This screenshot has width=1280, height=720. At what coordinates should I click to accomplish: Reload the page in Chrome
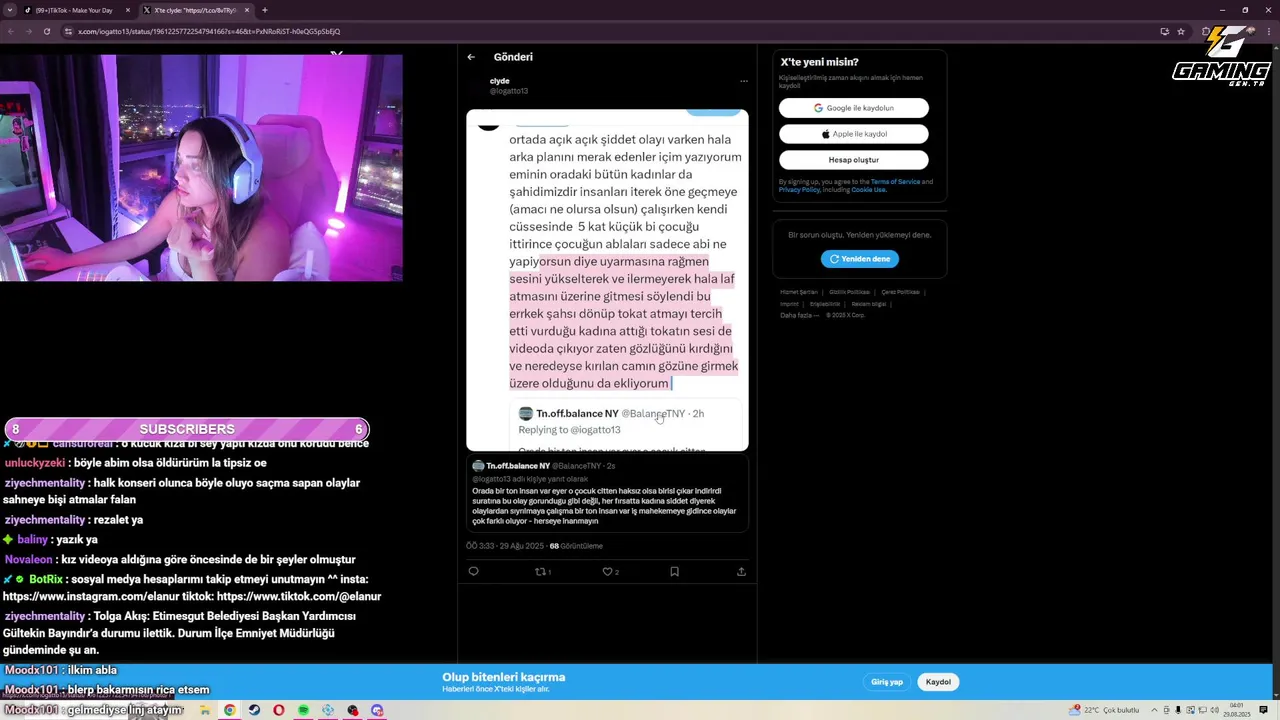46,31
